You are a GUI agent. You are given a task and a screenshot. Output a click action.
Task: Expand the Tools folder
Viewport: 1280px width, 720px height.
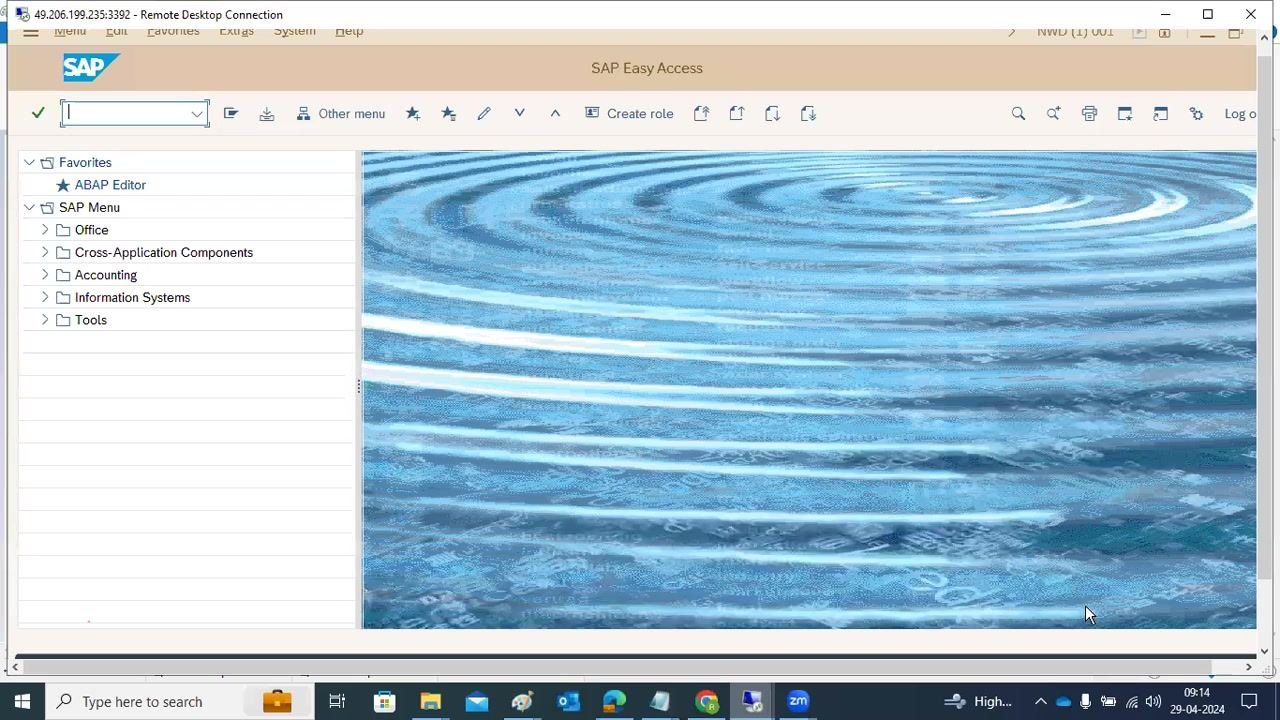pyautogui.click(x=45, y=320)
